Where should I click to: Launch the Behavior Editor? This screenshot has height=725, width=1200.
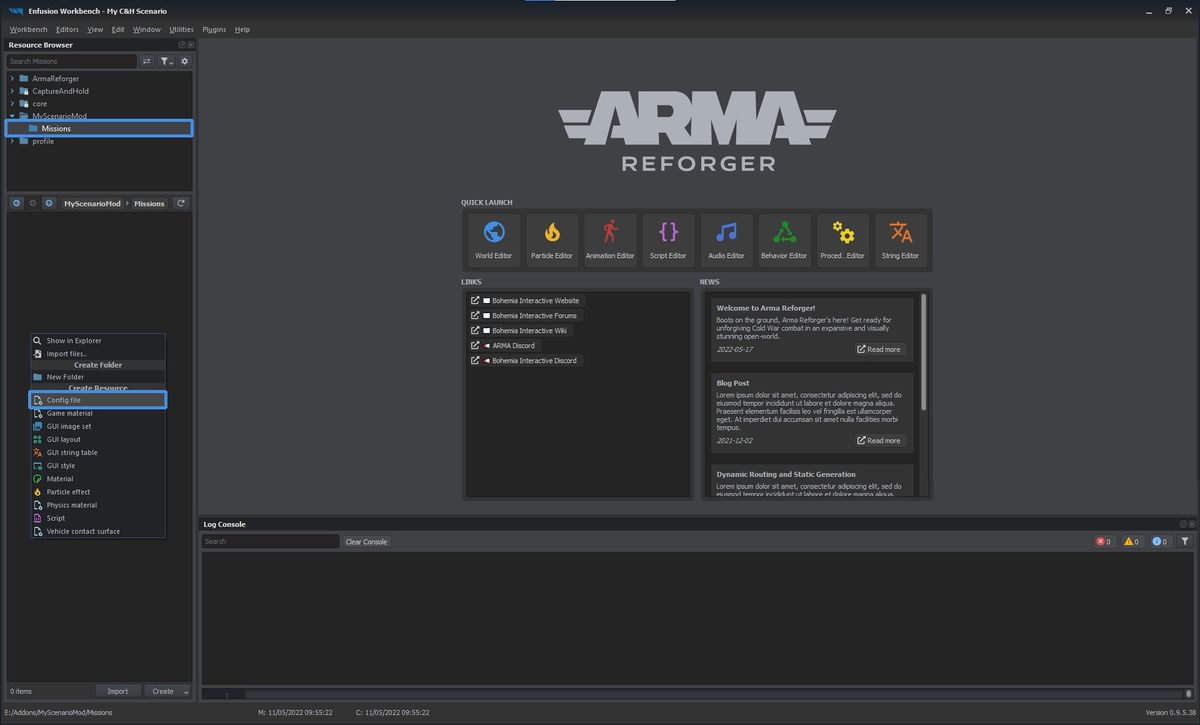click(784, 239)
